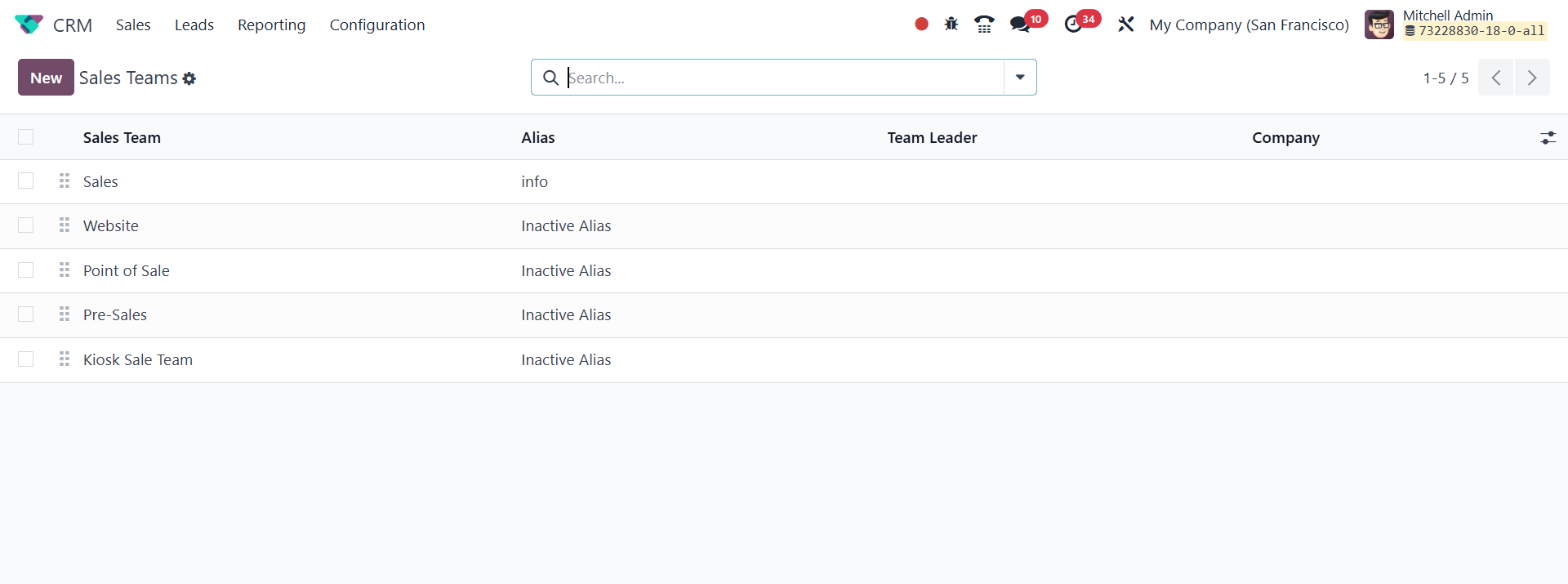Click the CRM app logo icon
This screenshot has width=1568, height=584.
point(29,25)
